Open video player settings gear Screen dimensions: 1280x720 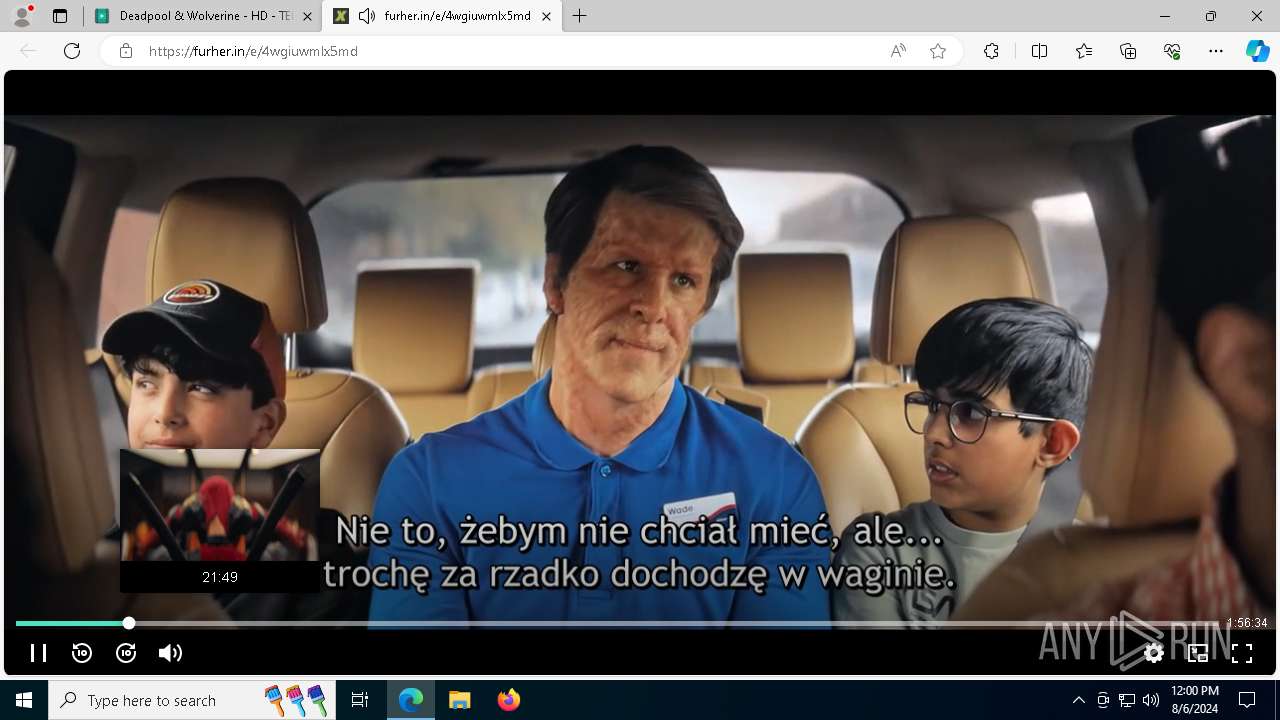coord(1154,653)
